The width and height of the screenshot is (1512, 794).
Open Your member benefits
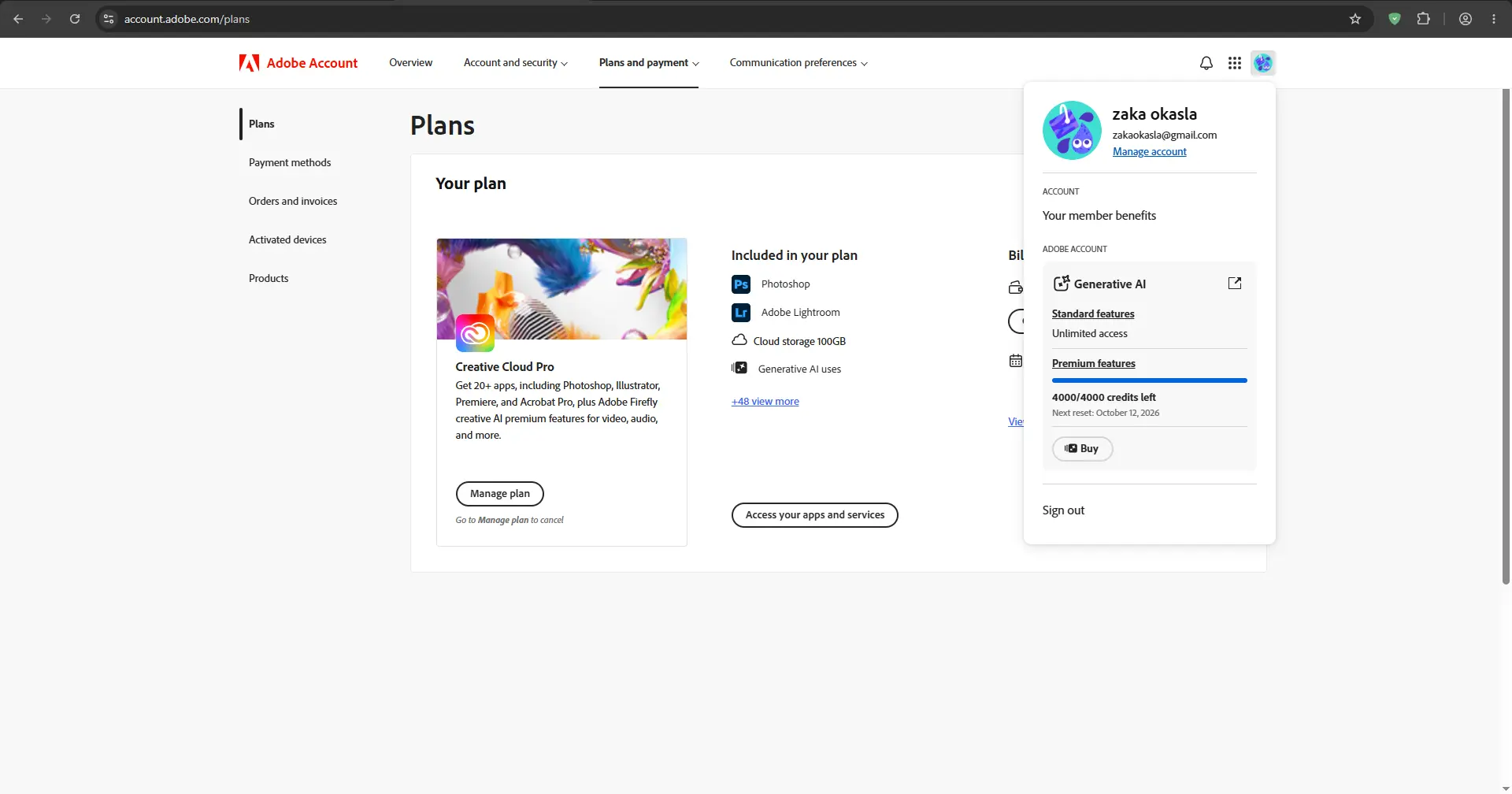(x=1099, y=216)
